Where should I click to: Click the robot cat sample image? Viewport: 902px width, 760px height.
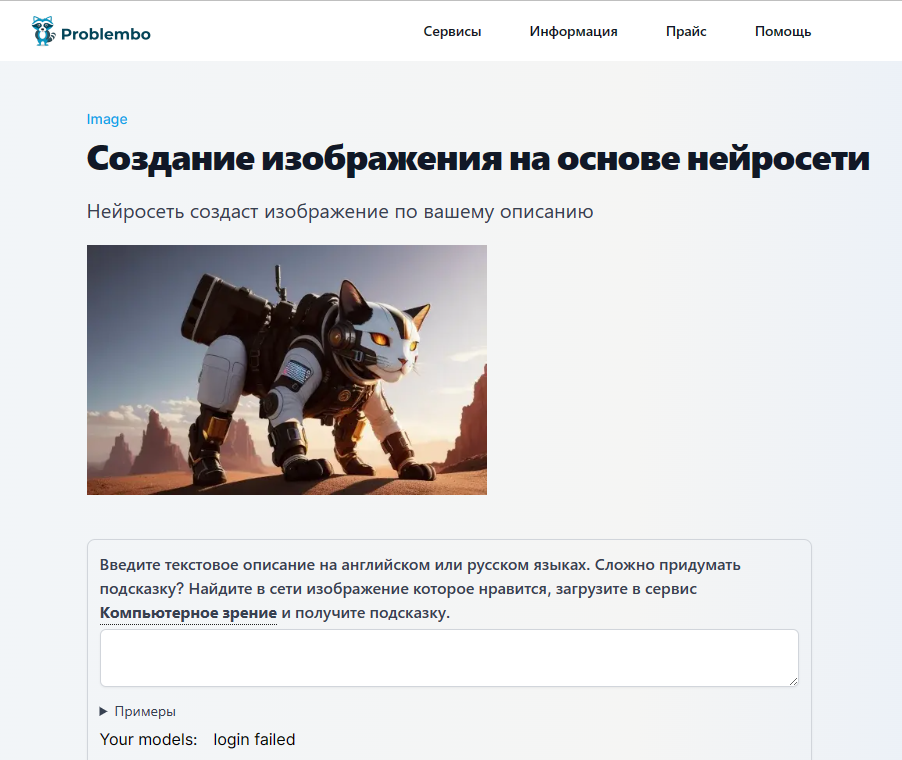pyautogui.click(x=286, y=370)
